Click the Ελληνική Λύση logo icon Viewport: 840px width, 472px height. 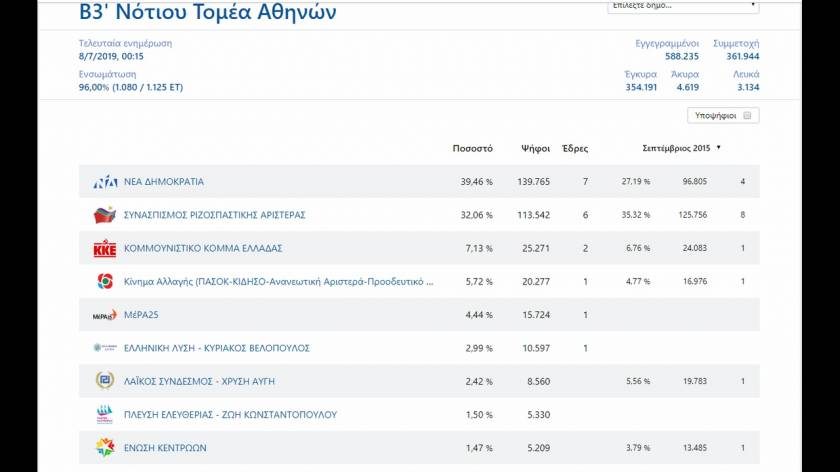[x=105, y=348]
